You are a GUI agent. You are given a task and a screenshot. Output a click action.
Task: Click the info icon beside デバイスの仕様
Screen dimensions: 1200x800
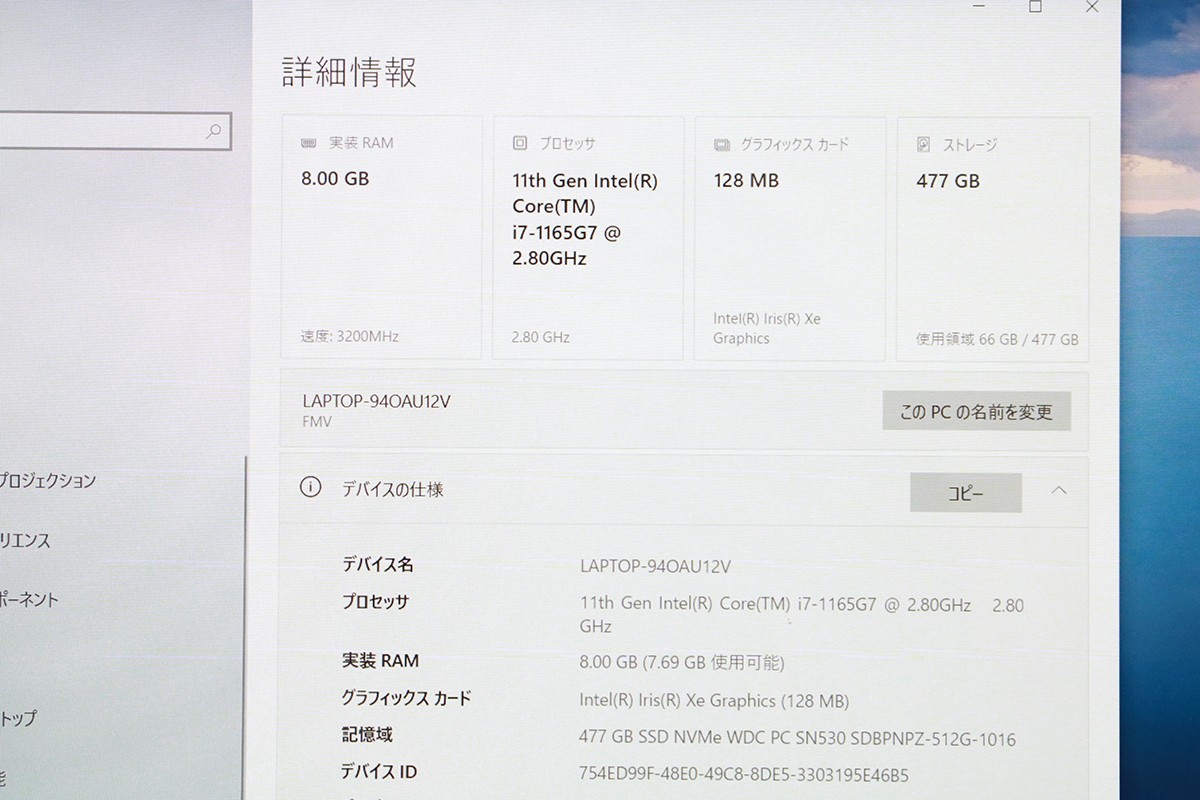[310, 488]
